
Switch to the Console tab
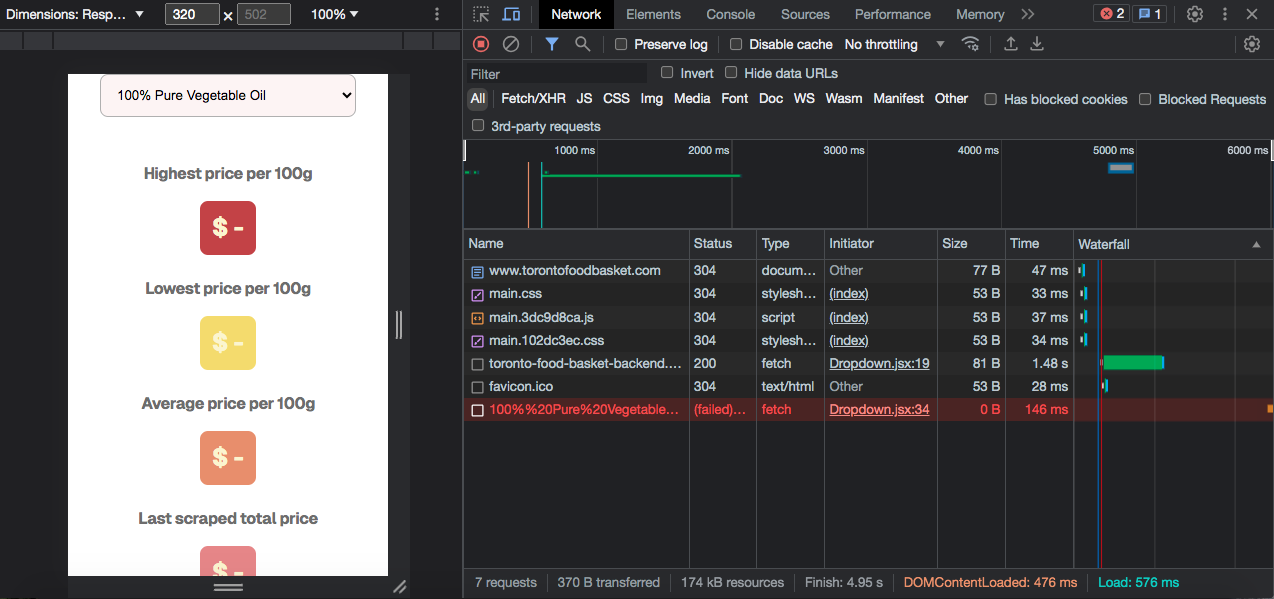[x=730, y=14]
